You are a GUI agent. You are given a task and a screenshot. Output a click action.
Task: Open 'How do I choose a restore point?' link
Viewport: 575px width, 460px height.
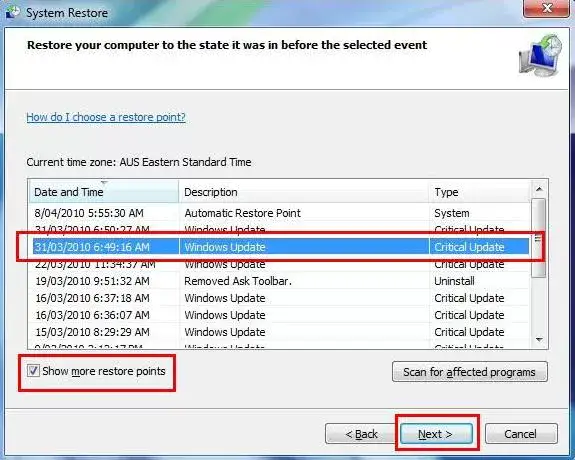106,117
